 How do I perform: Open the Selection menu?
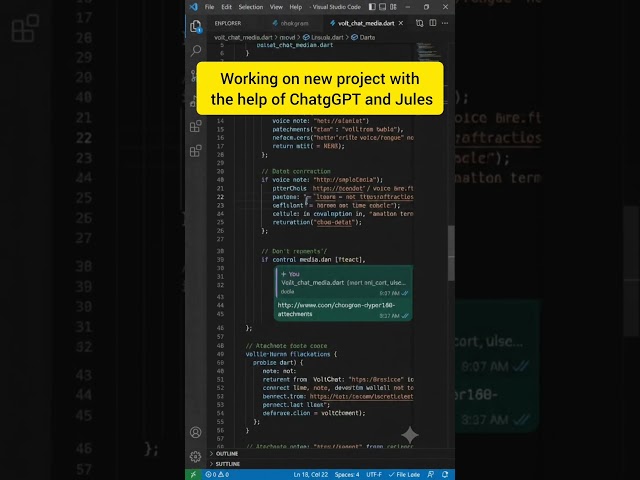(x=251, y=7)
